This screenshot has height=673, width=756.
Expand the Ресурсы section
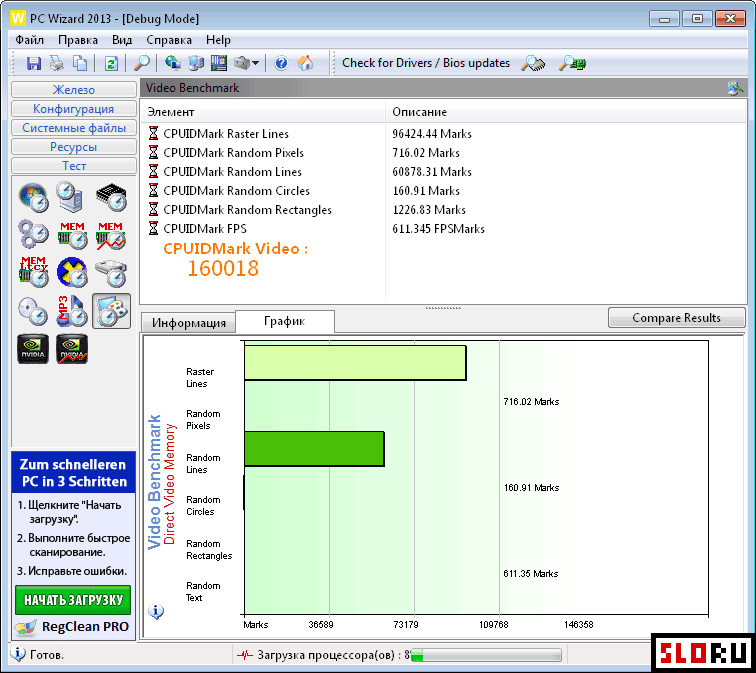(74, 147)
